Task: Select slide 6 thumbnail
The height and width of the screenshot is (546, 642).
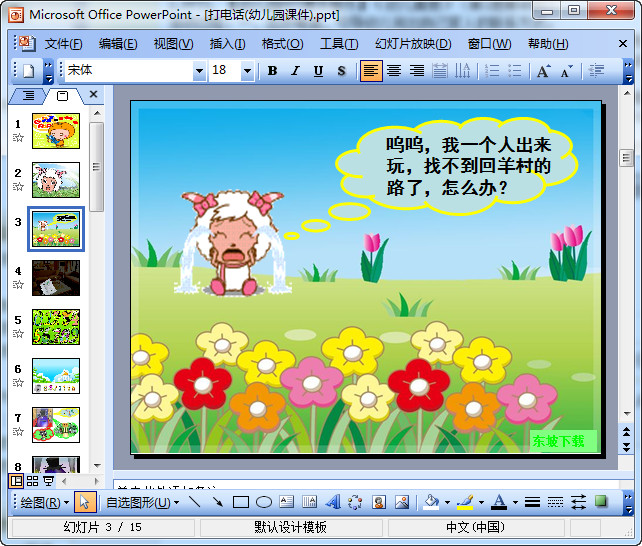Action: [x=56, y=376]
